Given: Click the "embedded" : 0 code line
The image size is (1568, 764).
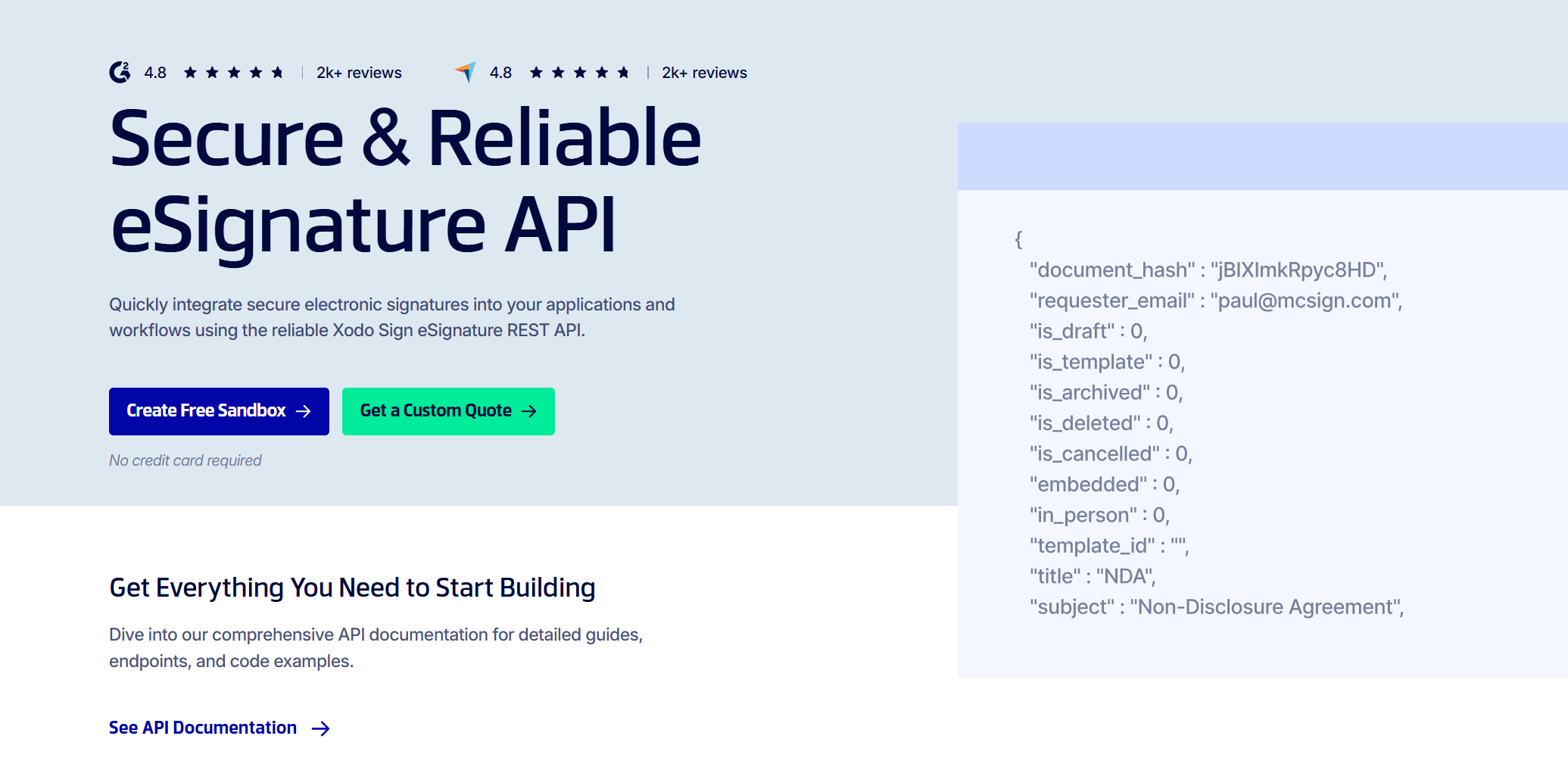Looking at the screenshot, I should click(1105, 485).
